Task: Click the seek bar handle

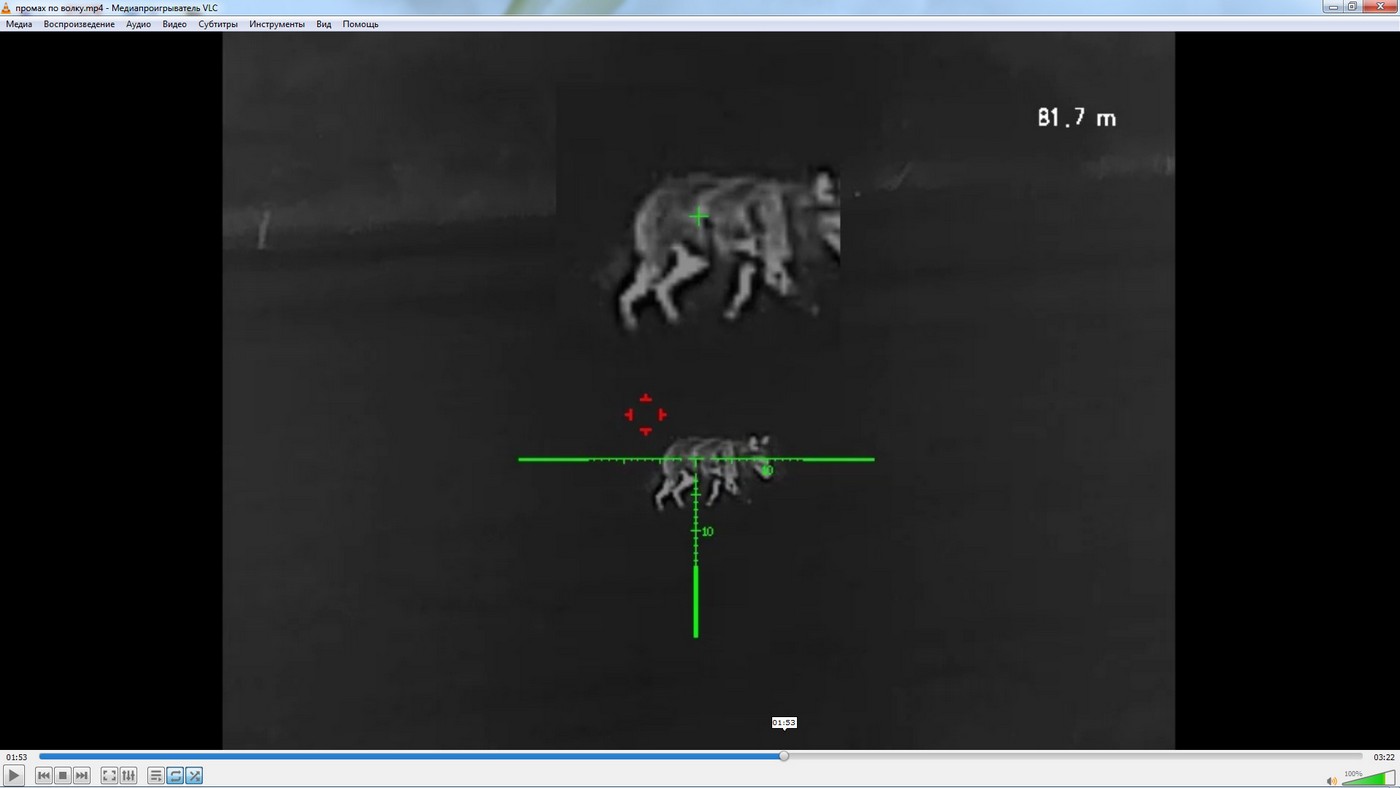Action: point(784,756)
